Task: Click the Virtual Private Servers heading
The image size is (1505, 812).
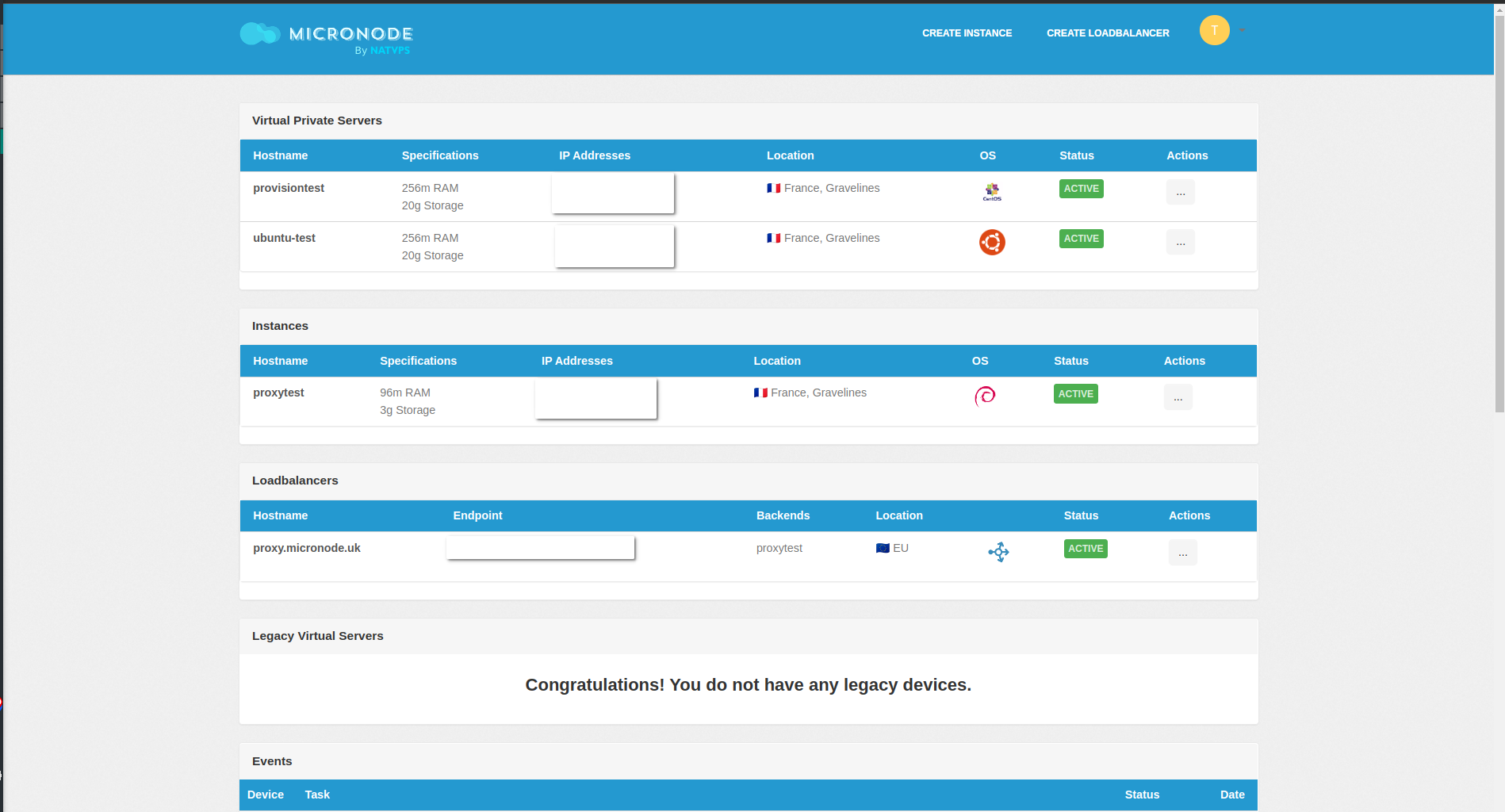Action: pyautogui.click(x=317, y=121)
